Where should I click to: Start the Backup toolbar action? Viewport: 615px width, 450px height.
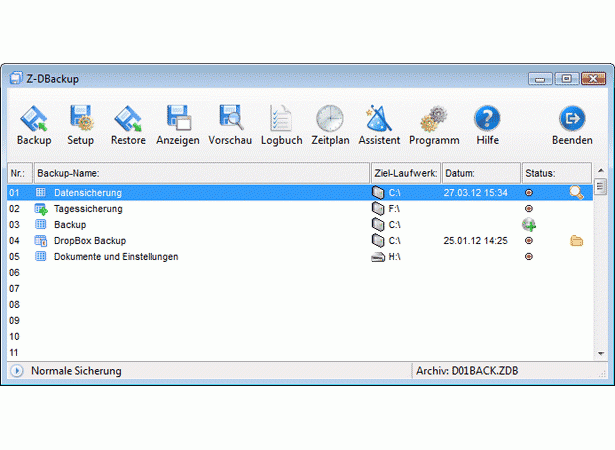[x=34, y=125]
